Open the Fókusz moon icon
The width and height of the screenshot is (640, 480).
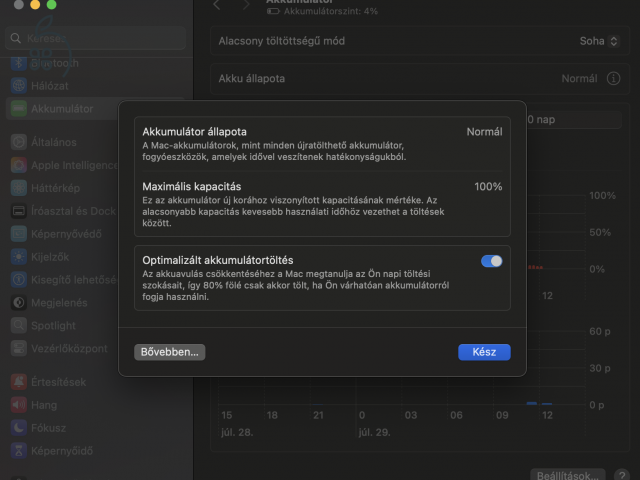pyautogui.click(x=19, y=427)
